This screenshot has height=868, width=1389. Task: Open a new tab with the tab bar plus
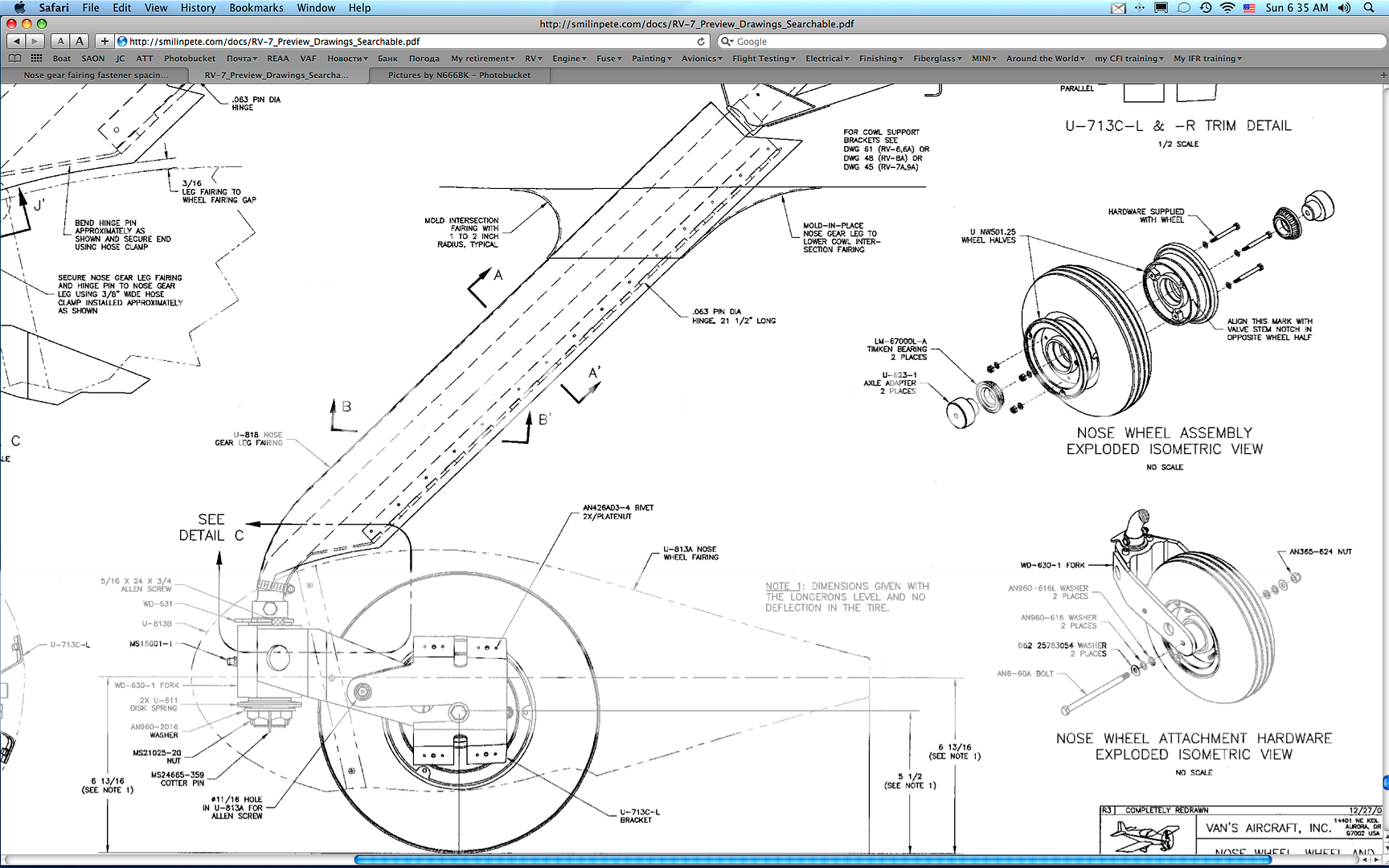(1383, 75)
